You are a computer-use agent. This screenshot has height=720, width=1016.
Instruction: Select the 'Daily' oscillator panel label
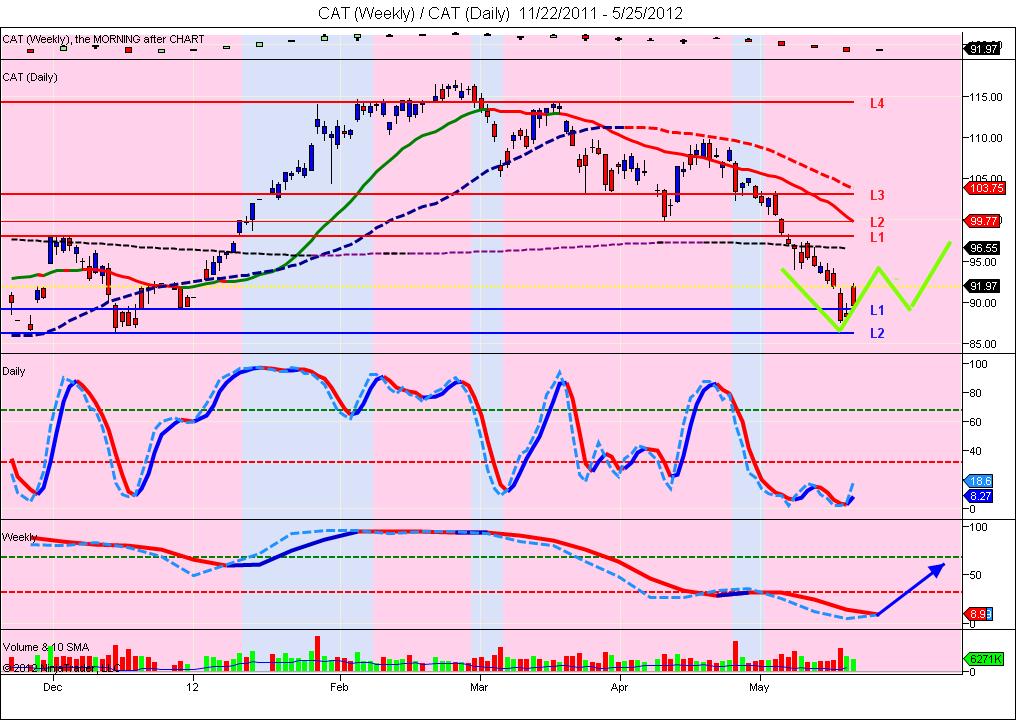pyautogui.click(x=14, y=371)
